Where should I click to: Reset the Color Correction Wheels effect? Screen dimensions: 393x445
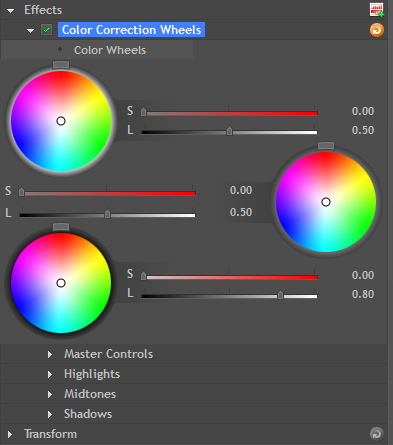pos(377,30)
